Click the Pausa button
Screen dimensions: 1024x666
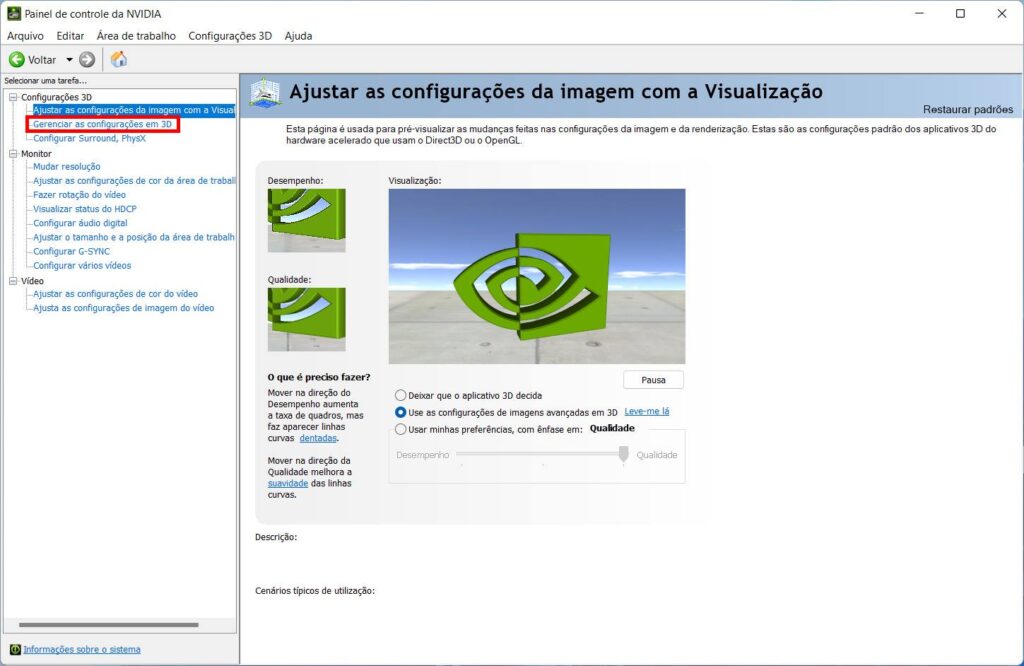(x=653, y=380)
